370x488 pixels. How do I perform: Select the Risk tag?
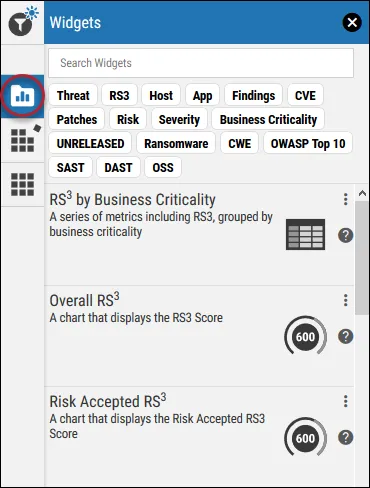point(128,120)
